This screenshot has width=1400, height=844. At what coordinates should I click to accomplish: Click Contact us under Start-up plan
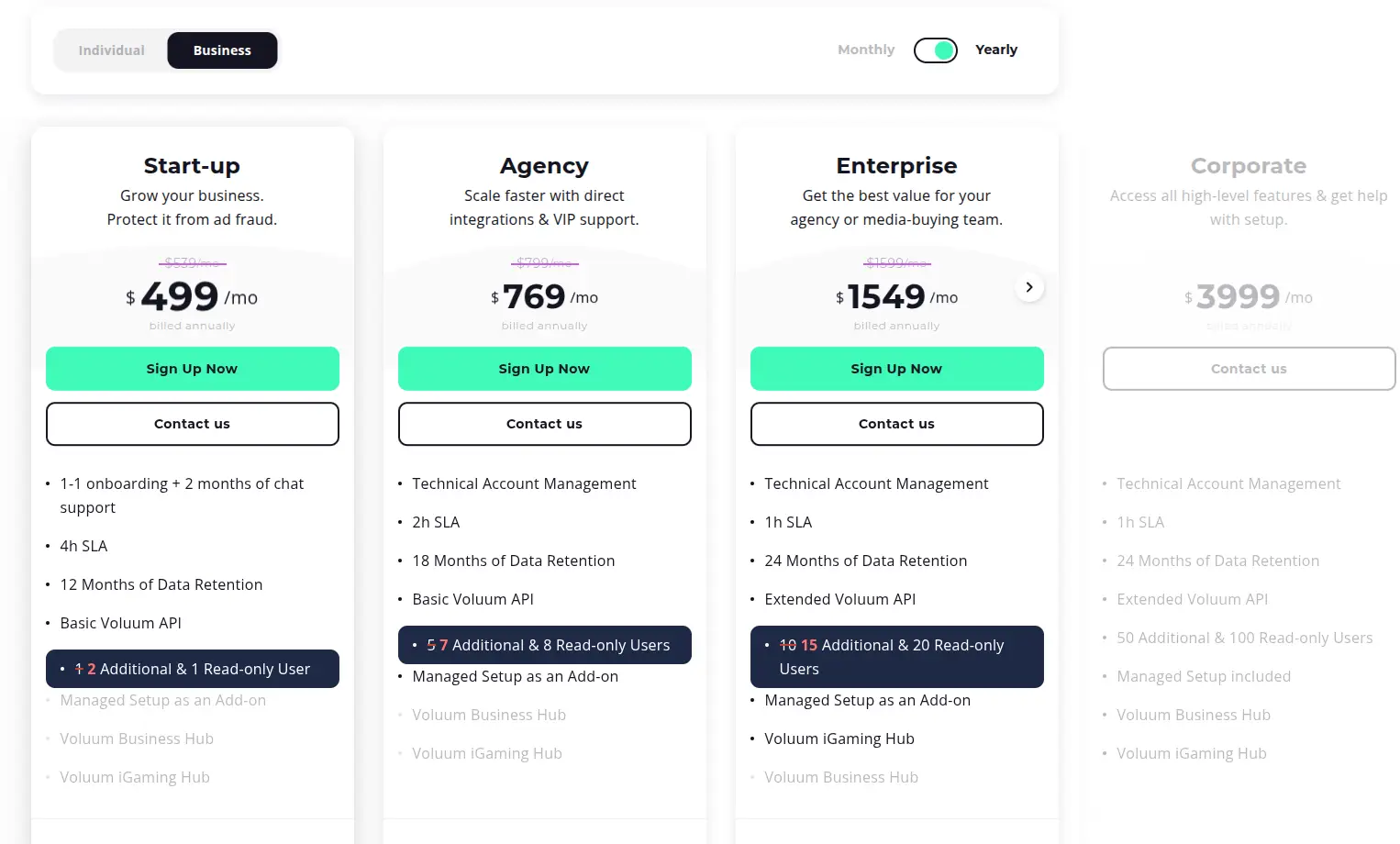pyautogui.click(x=192, y=424)
